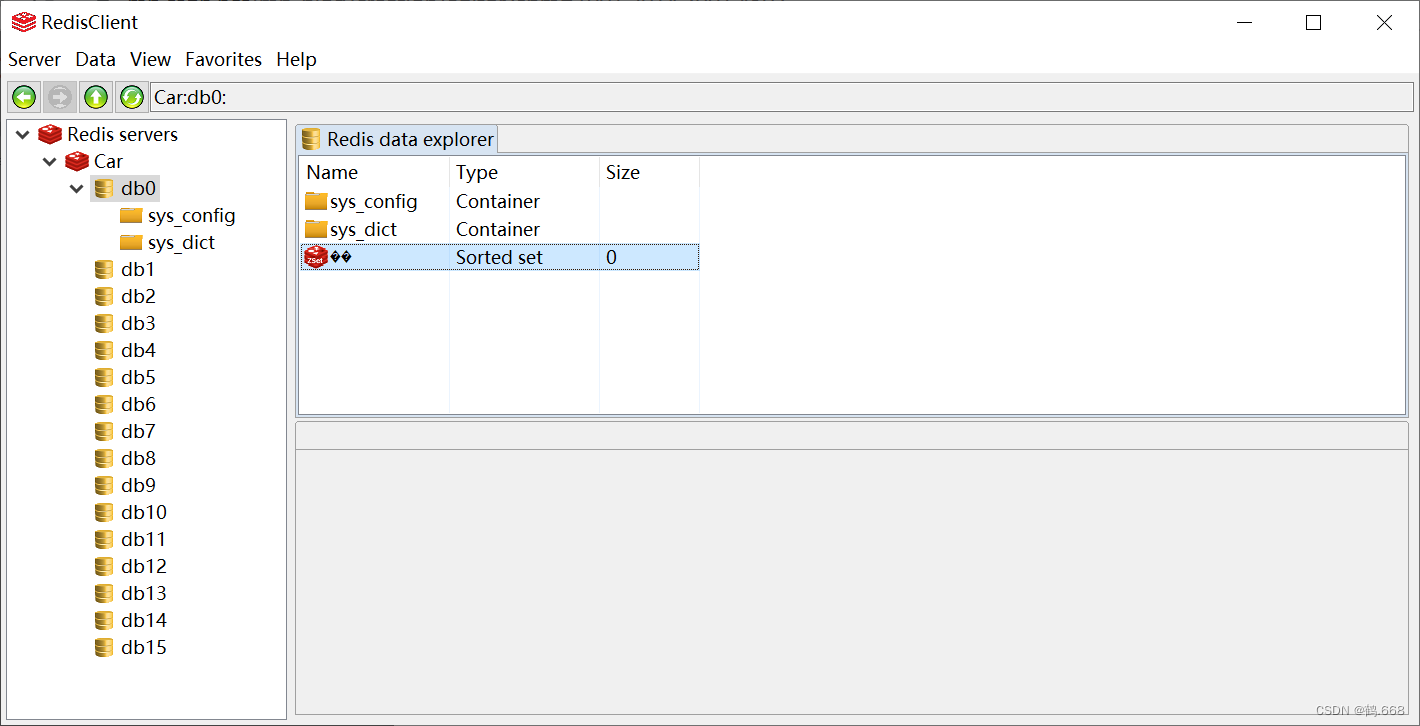Viewport: 1420px width, 726px height.
Task: Minimize the RedisClient window
Action: [1244, 22]
